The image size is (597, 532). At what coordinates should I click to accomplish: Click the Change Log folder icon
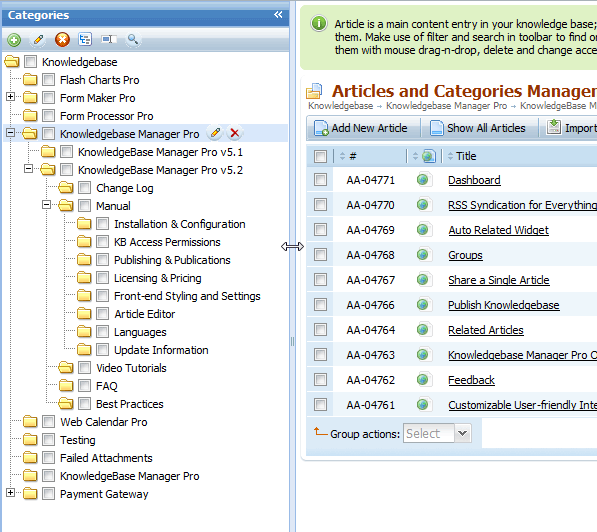click(x=66, y=187)
